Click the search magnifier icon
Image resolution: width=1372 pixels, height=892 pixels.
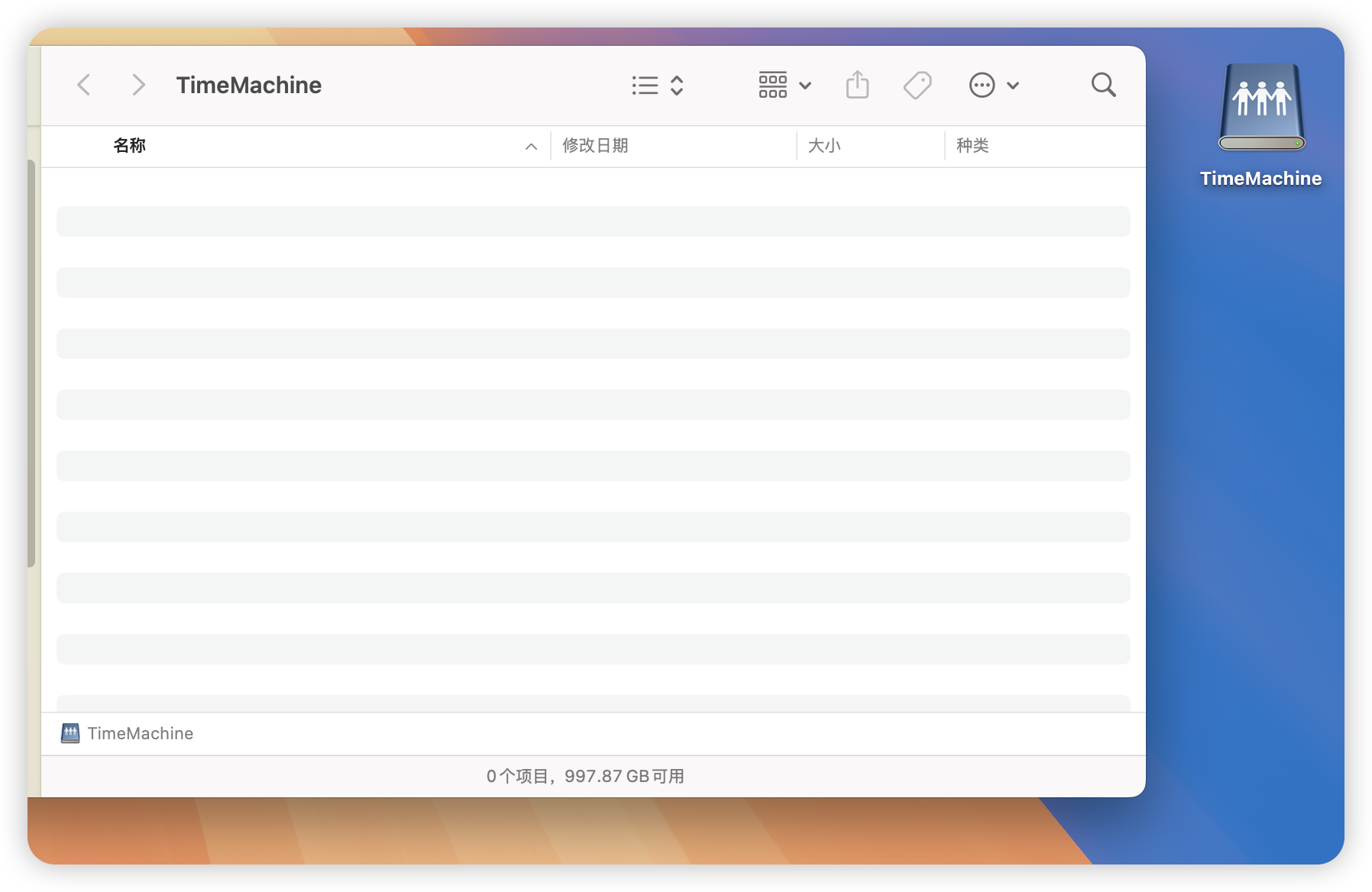click(1103, 85)
